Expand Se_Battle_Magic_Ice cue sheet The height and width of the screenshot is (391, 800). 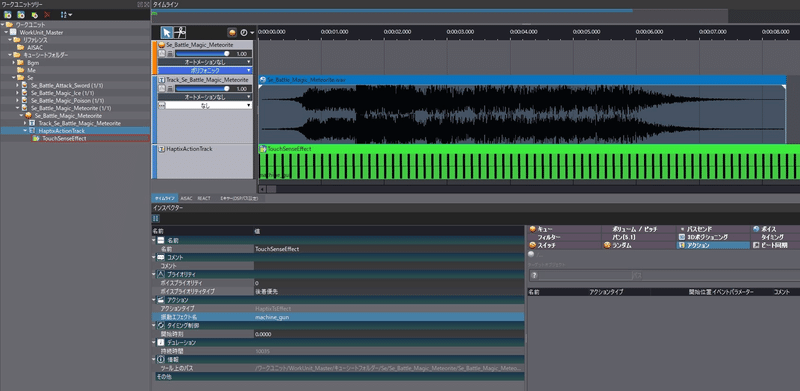pos(17,93)
